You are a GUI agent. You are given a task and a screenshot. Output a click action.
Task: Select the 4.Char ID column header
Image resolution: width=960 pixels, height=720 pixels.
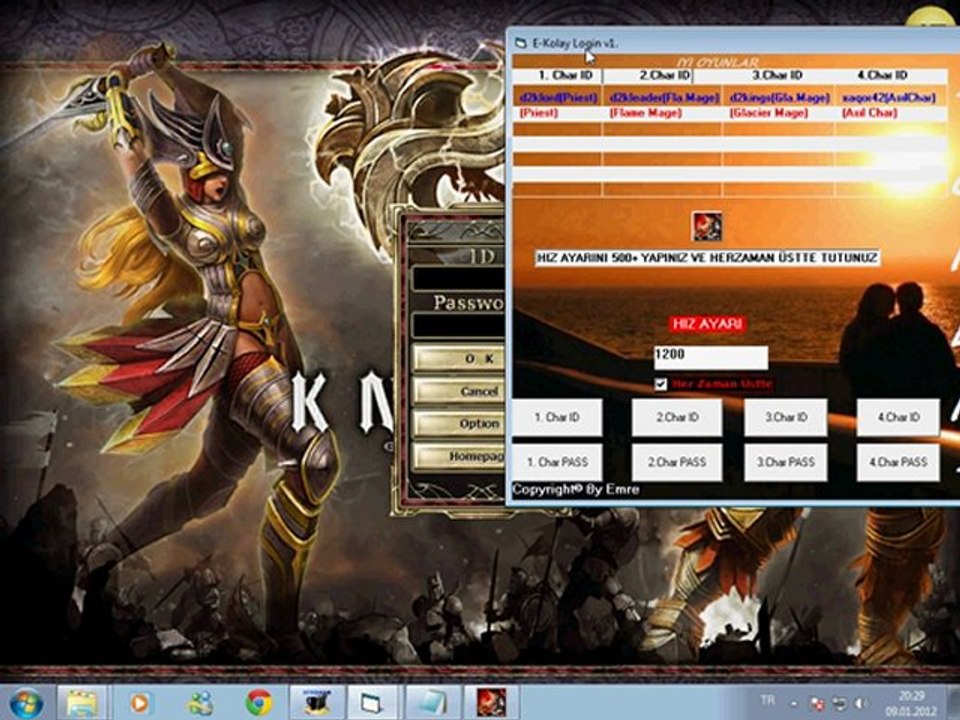tap(891, 75)
